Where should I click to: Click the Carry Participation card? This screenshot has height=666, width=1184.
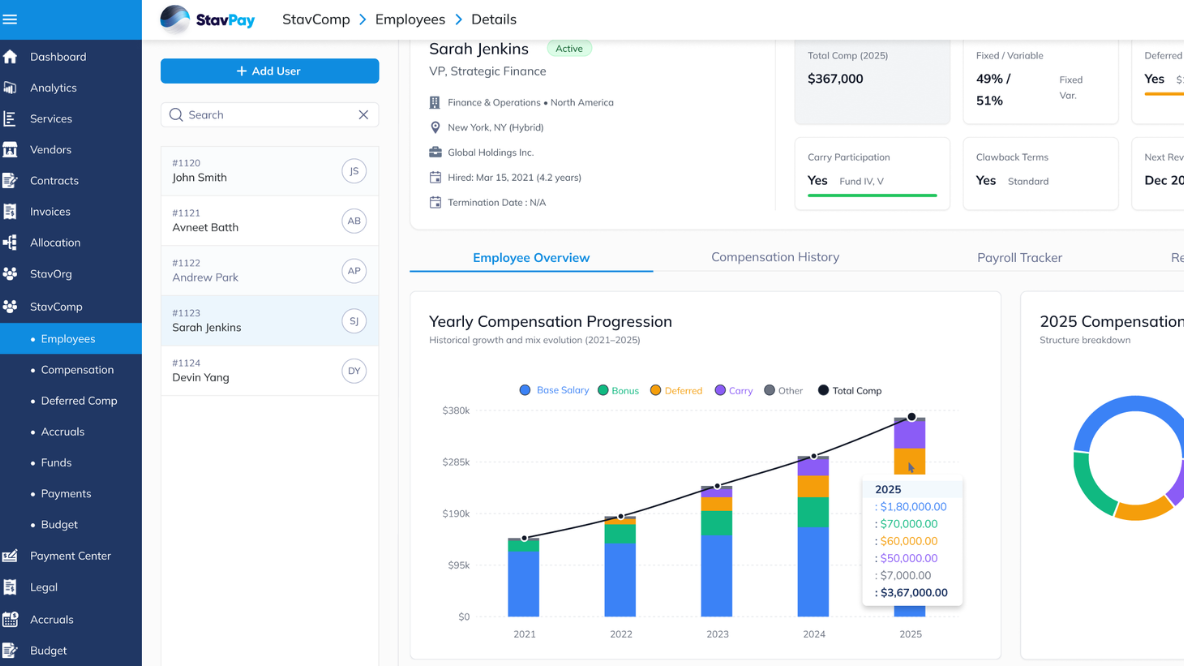click(x=872, y=174)
